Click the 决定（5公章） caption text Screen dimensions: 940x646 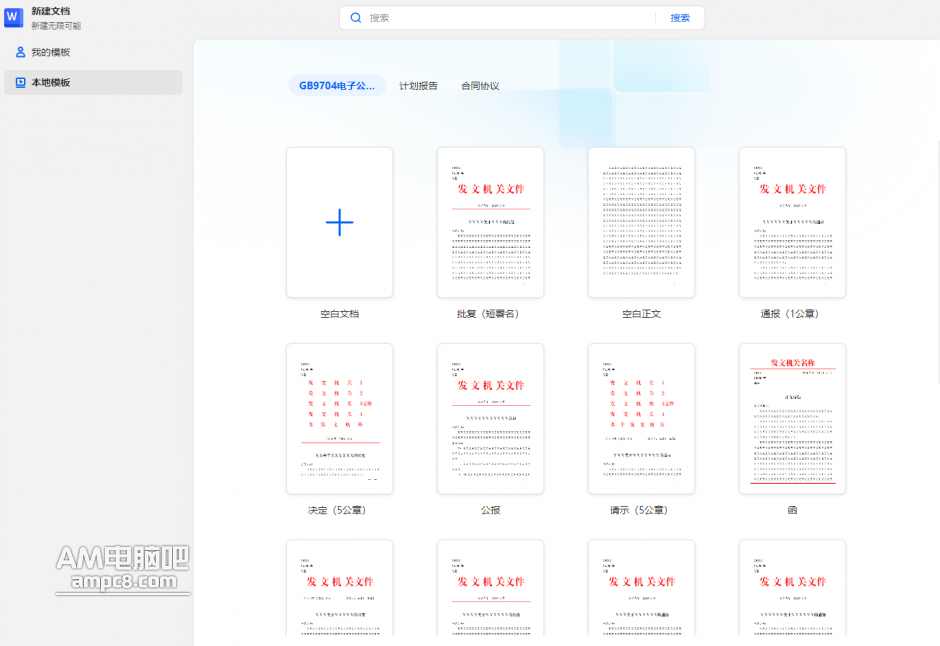click(337, 511)
